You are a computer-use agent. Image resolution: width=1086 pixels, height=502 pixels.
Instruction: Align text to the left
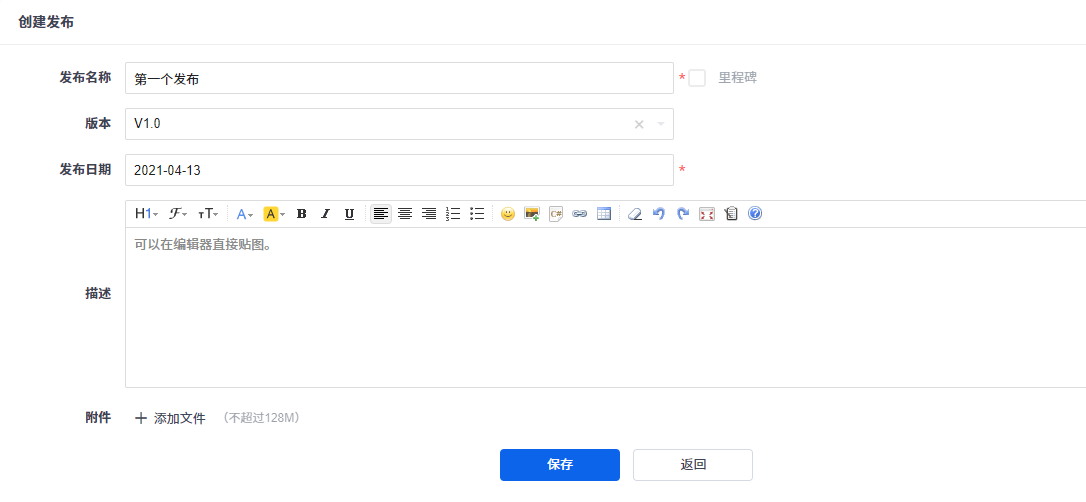(x=380, y=214)
